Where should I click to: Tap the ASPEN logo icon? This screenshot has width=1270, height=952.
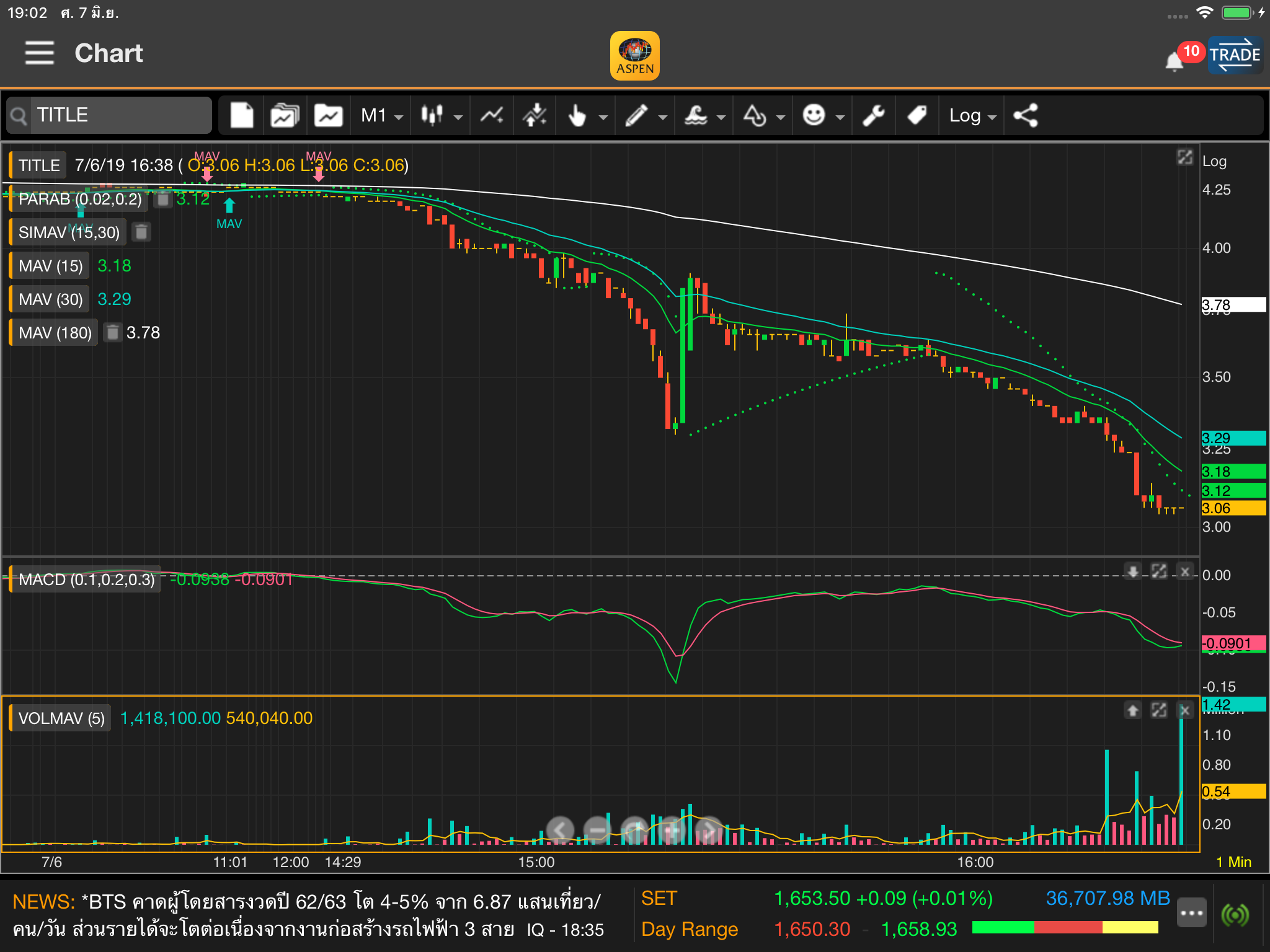[x=634, y=55]
